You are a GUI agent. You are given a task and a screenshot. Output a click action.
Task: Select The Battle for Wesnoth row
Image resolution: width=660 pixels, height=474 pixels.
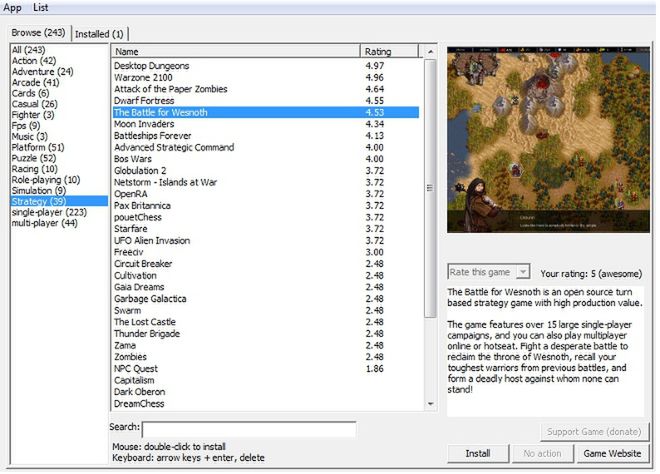tap(266, 113)
